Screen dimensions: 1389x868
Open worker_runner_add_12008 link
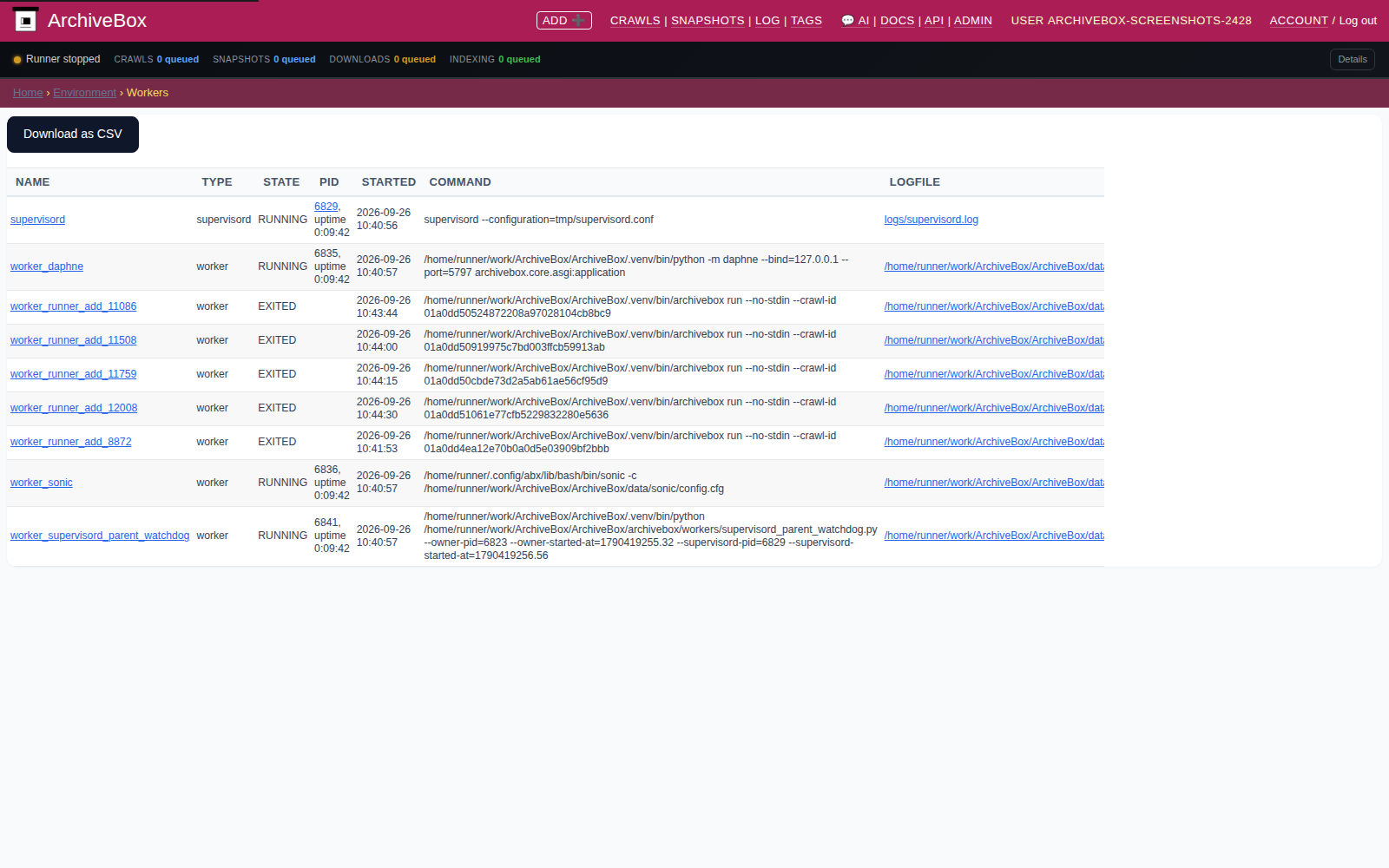pyautogui.click(x=74, y=408)
